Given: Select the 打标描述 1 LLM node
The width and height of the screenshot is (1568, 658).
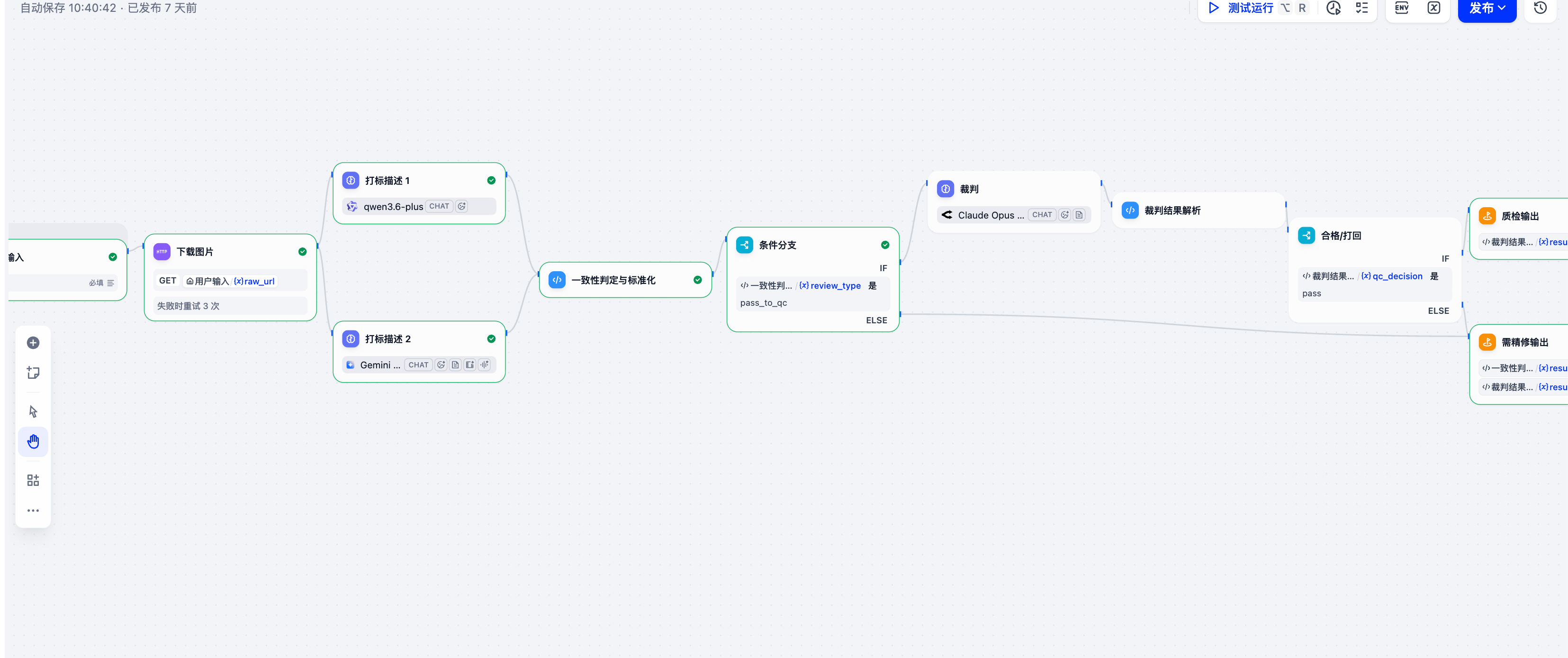Looking at the screenshot, I should (419, 193).
